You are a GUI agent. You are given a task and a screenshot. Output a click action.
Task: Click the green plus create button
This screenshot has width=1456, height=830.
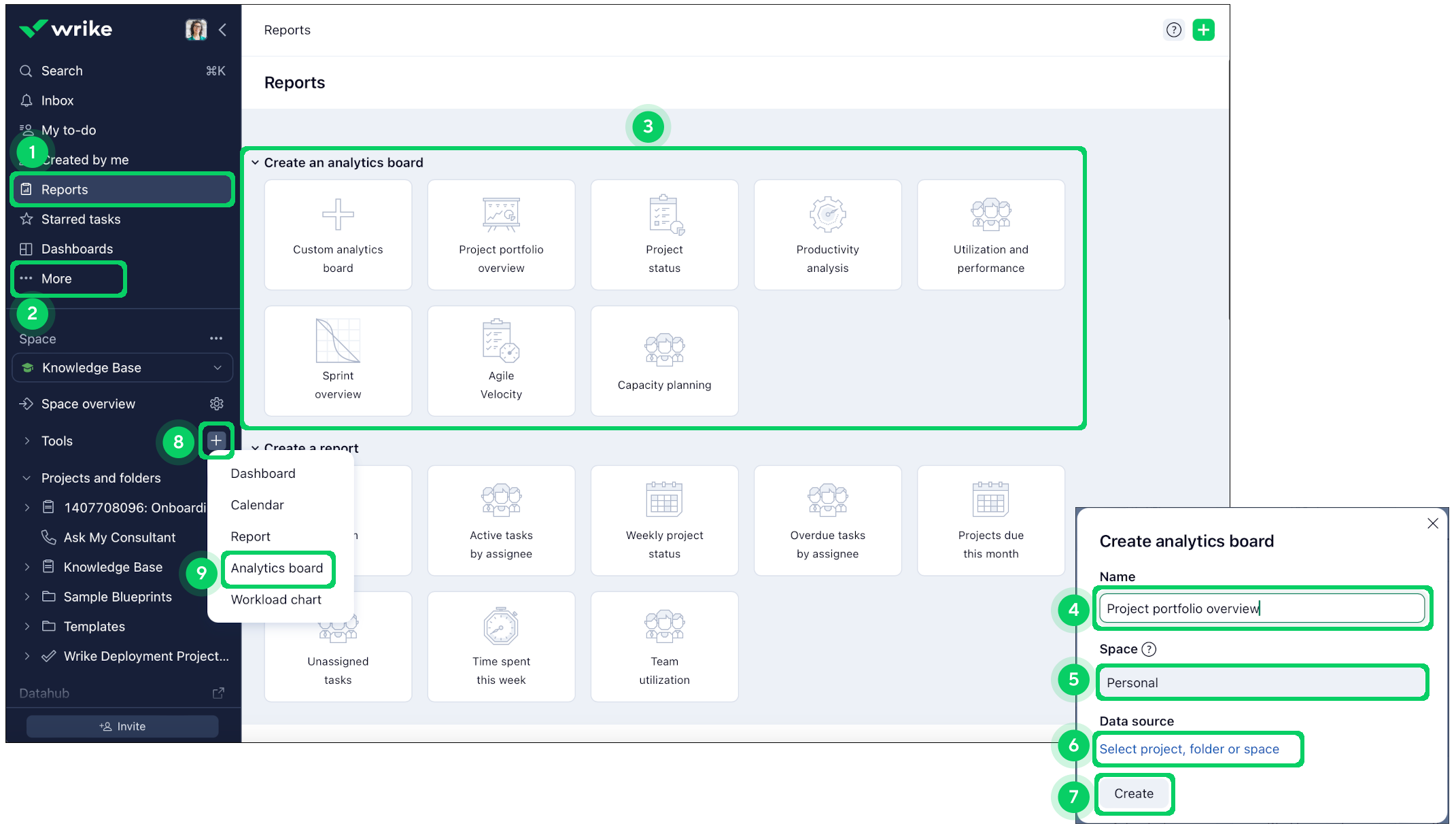(x=1203, y=30)
